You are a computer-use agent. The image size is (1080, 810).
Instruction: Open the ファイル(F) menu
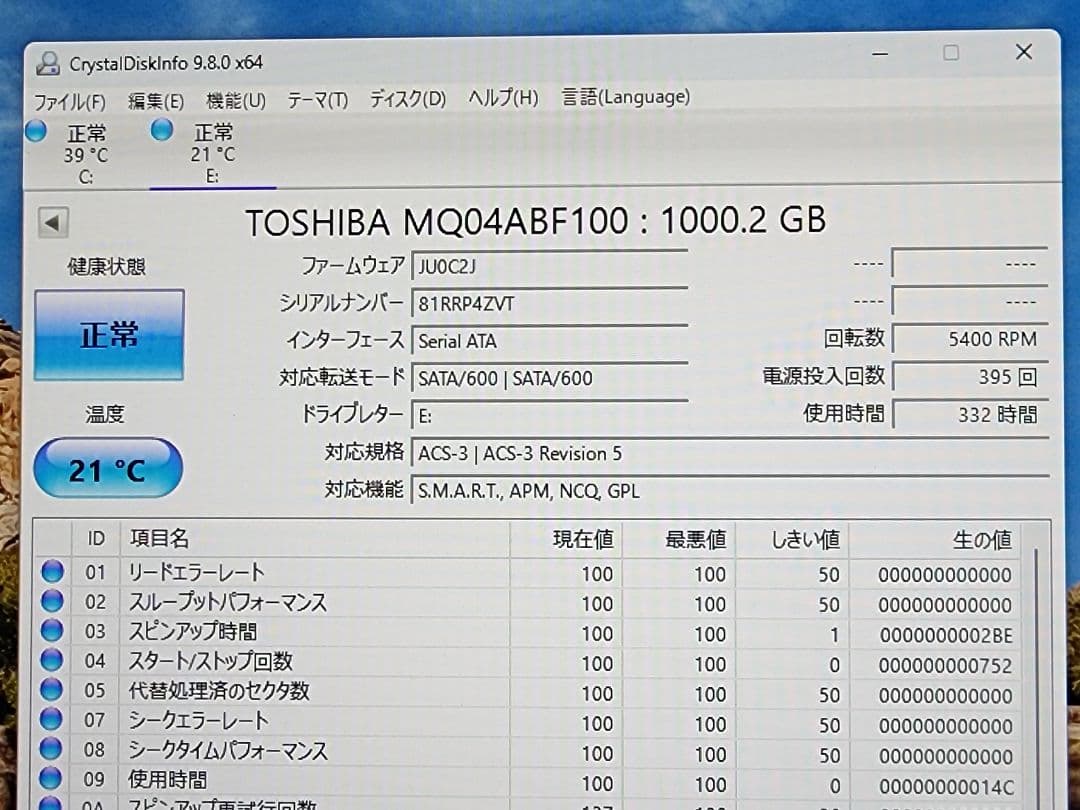(x=70, y=102)
